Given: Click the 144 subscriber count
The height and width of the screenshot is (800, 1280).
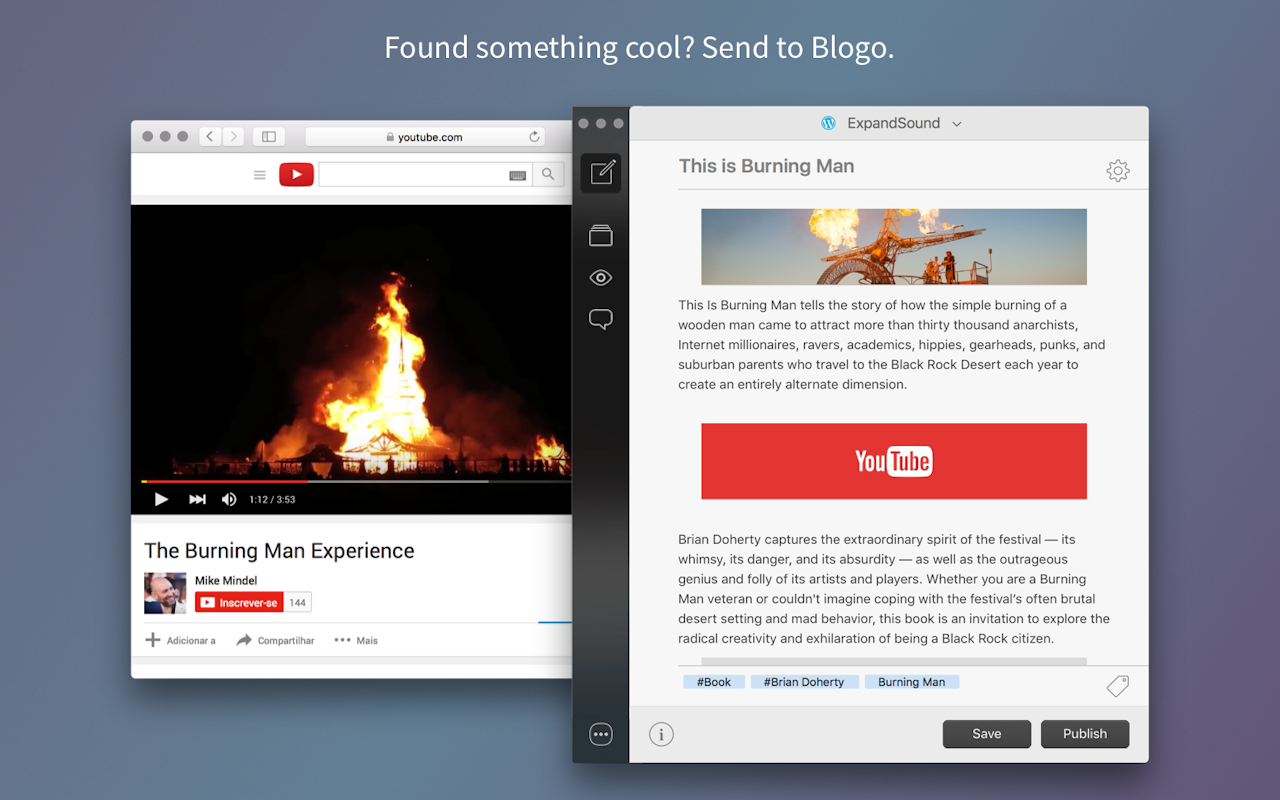Looking at the screenshot, I should coord(298,602).
